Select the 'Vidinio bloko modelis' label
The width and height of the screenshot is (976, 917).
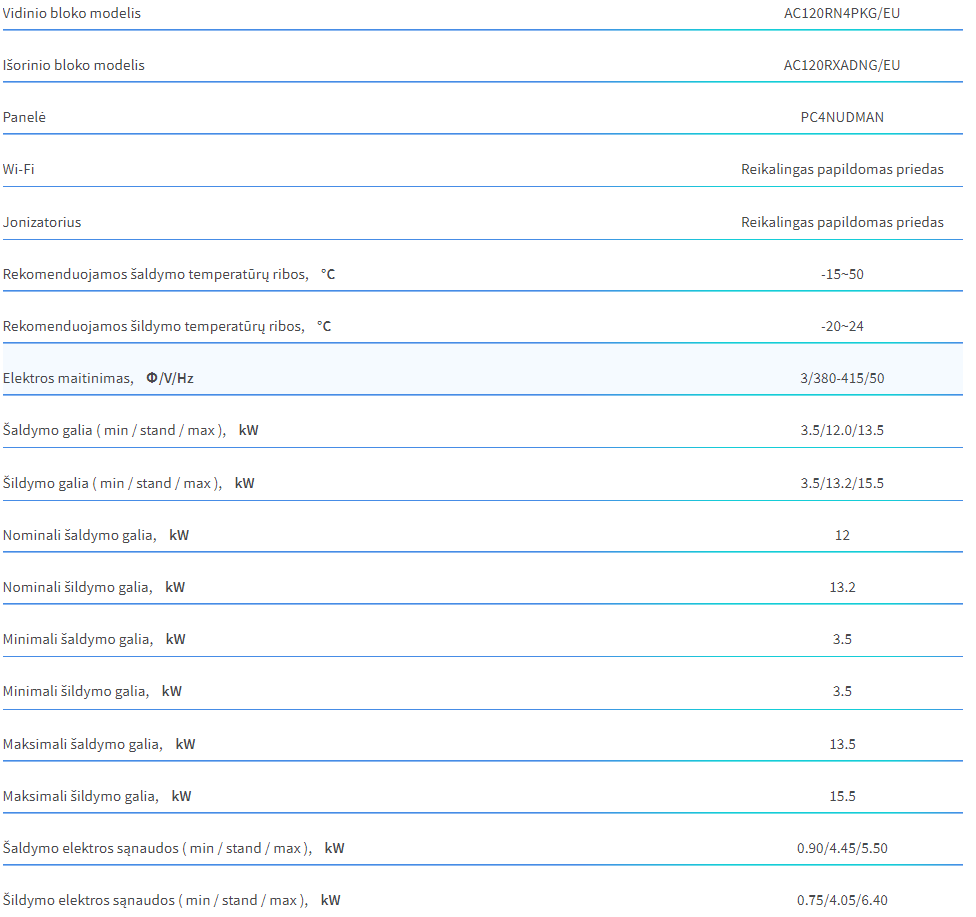72,13
